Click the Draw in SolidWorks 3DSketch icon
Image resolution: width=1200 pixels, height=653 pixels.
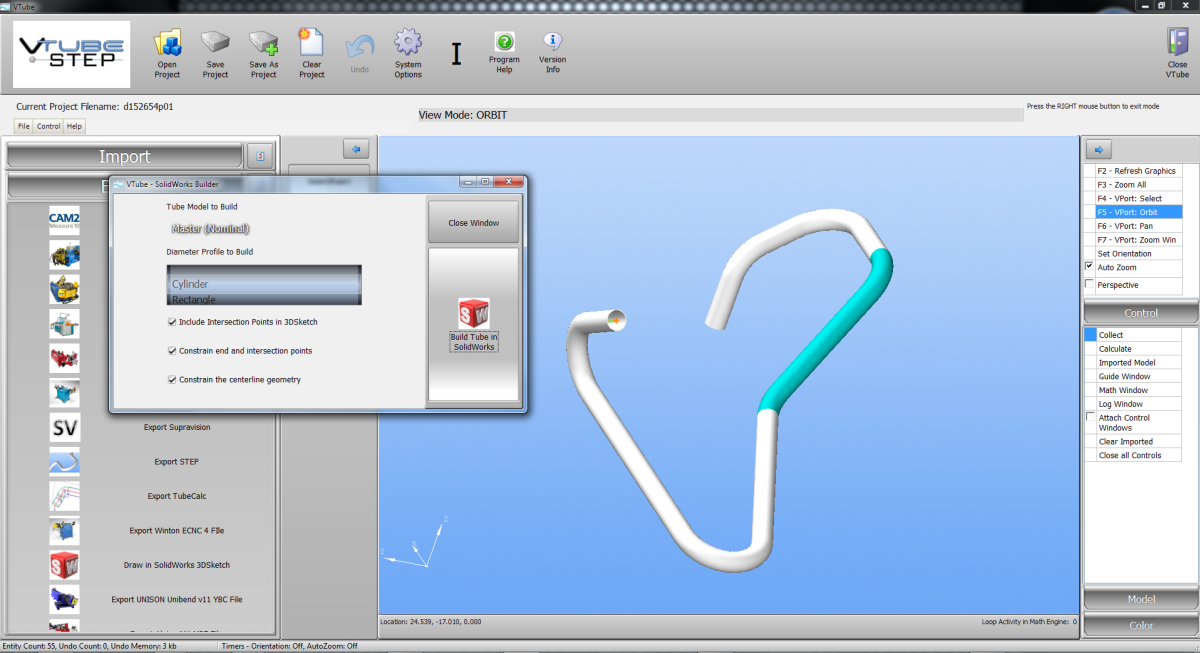pyautogui.click(x=65, y=565)
